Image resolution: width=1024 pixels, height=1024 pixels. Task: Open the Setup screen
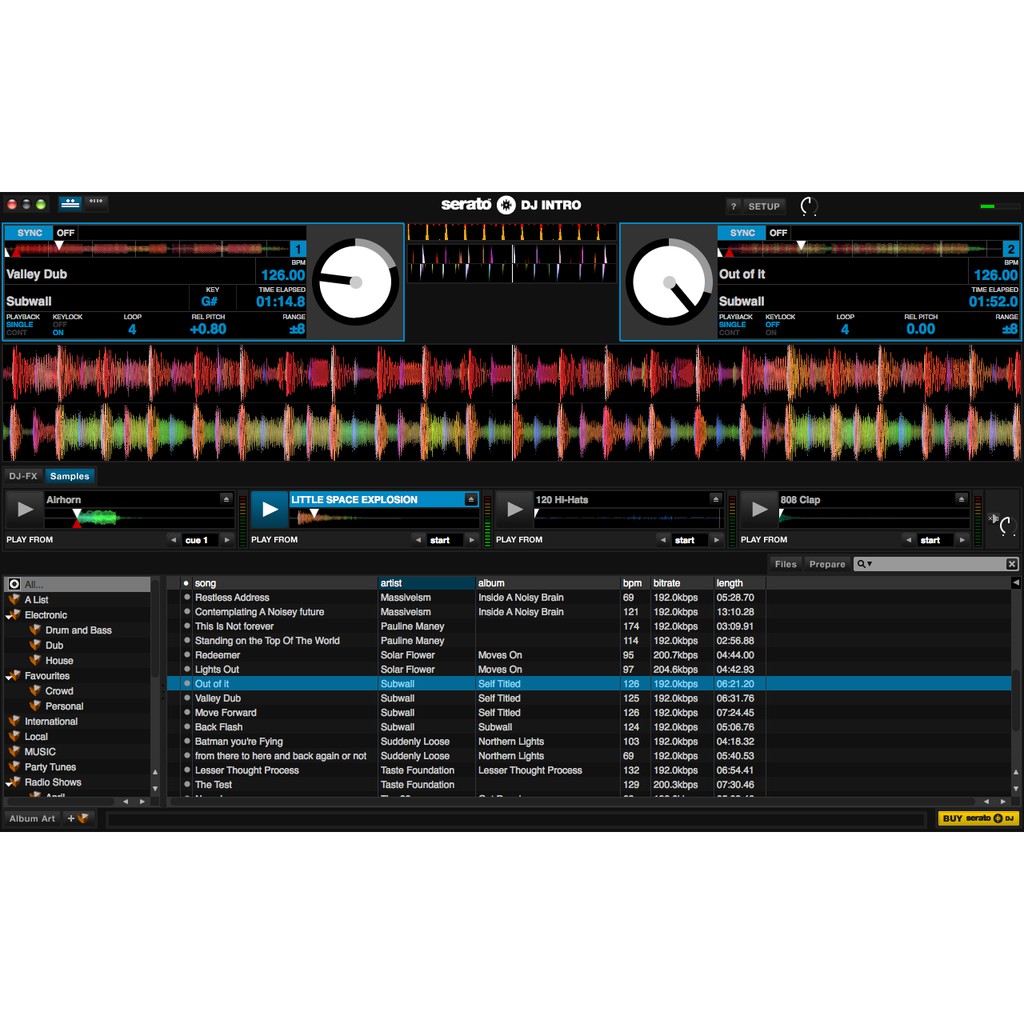[x=764, y=206]
